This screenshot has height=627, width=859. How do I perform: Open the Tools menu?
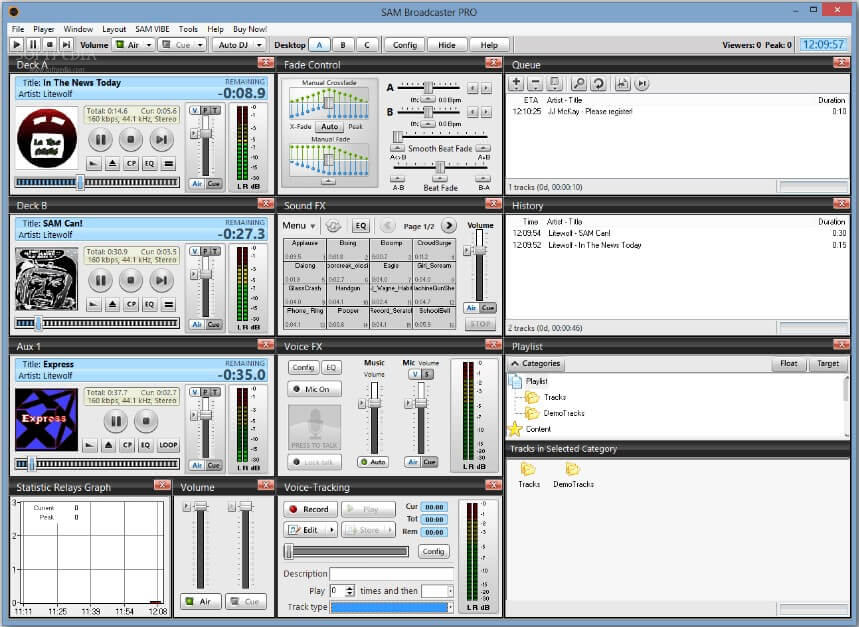[188, 29]
